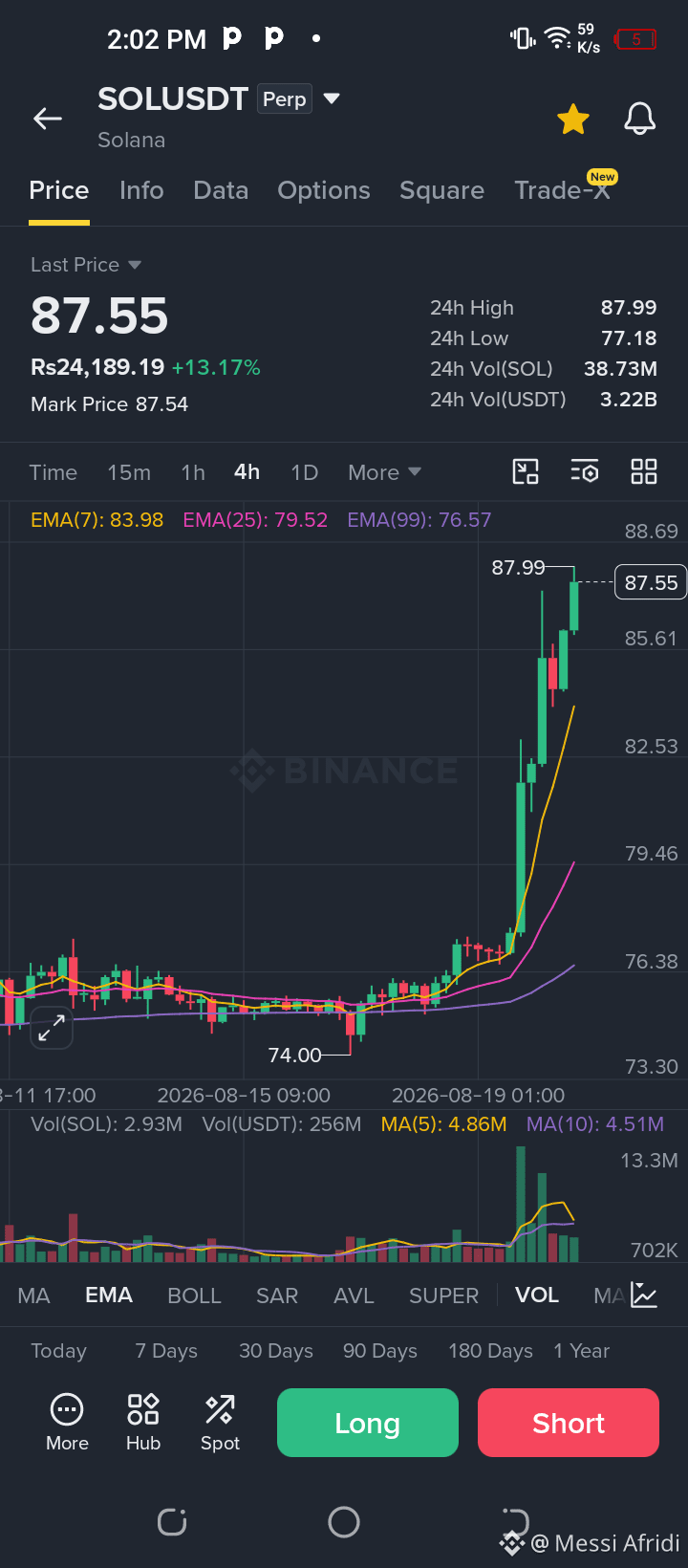Show the 180 Days range

tap(490, 1351)
